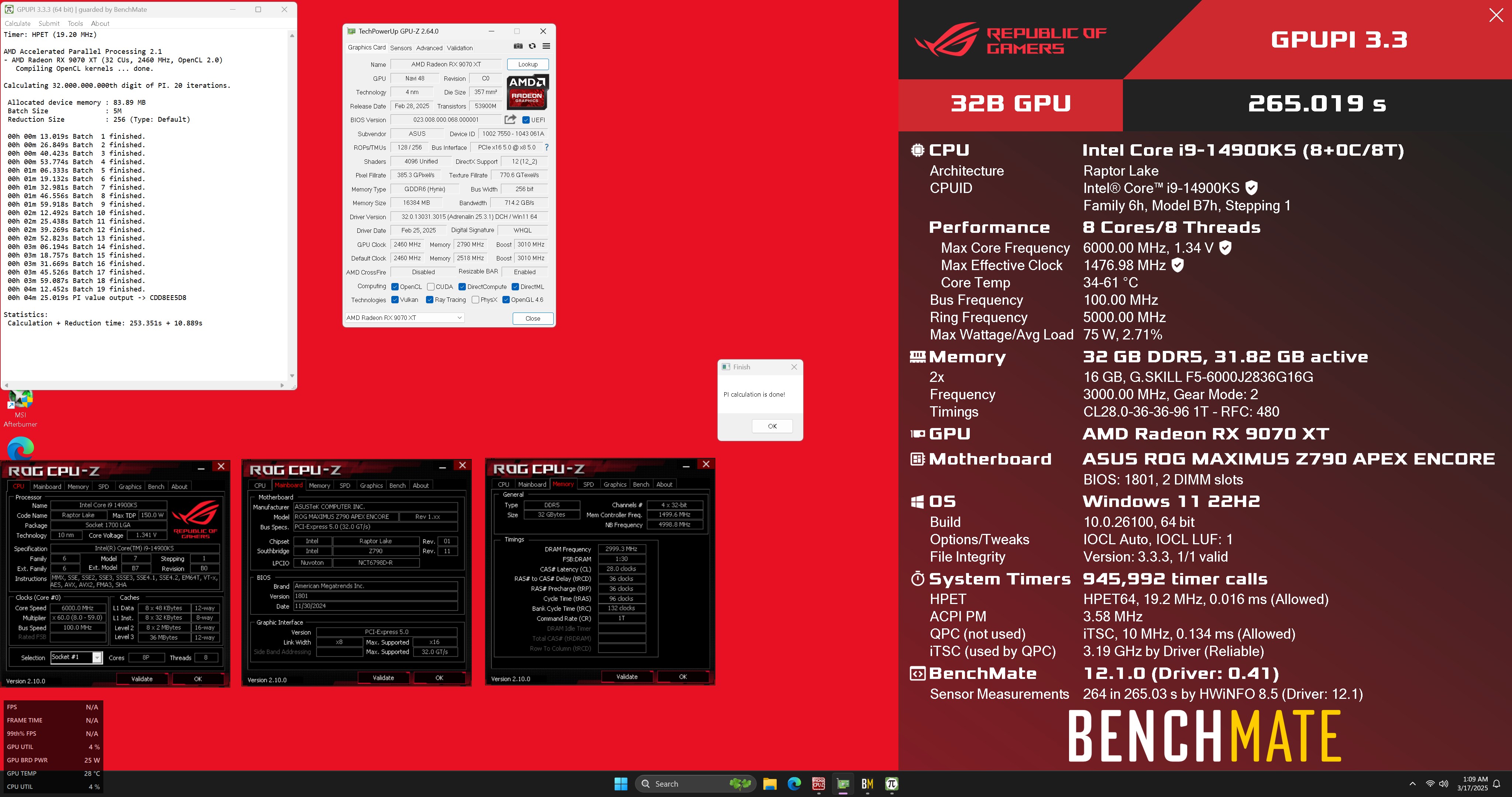Open the AMD Radeon RX 9070 XT GPU dropdown
The height and width of the screenshot is (797, 1512).
pos(404,318)
